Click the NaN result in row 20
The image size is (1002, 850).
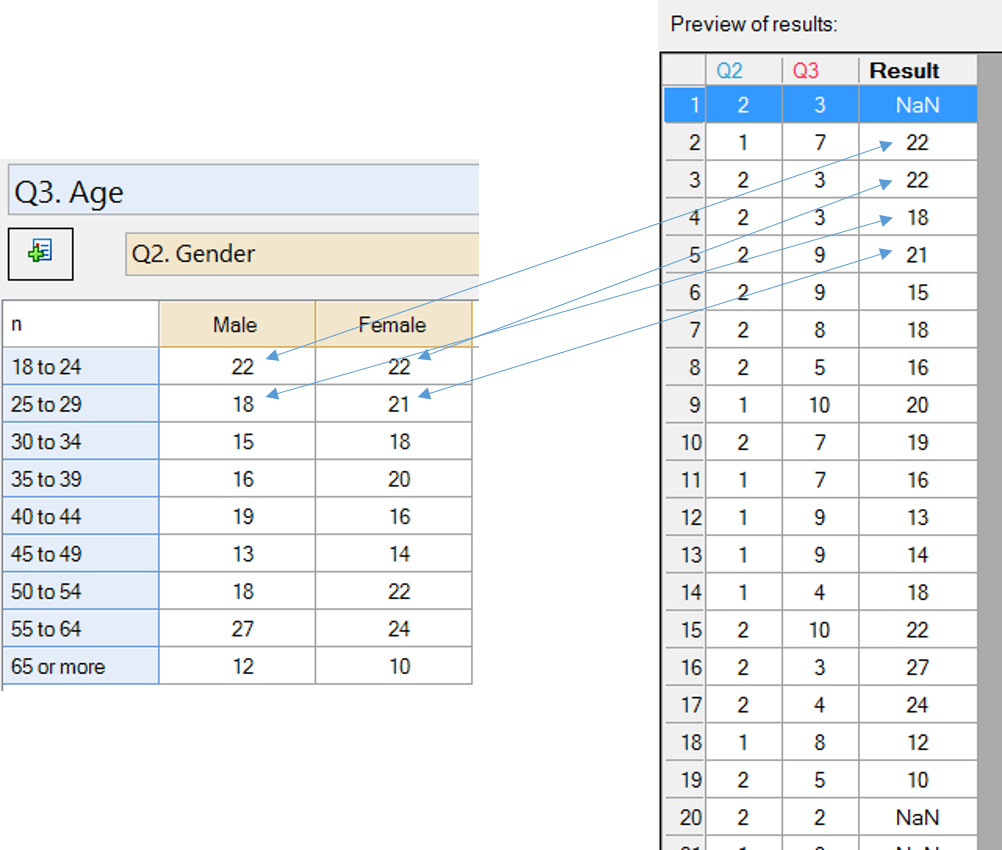(917, 817)
